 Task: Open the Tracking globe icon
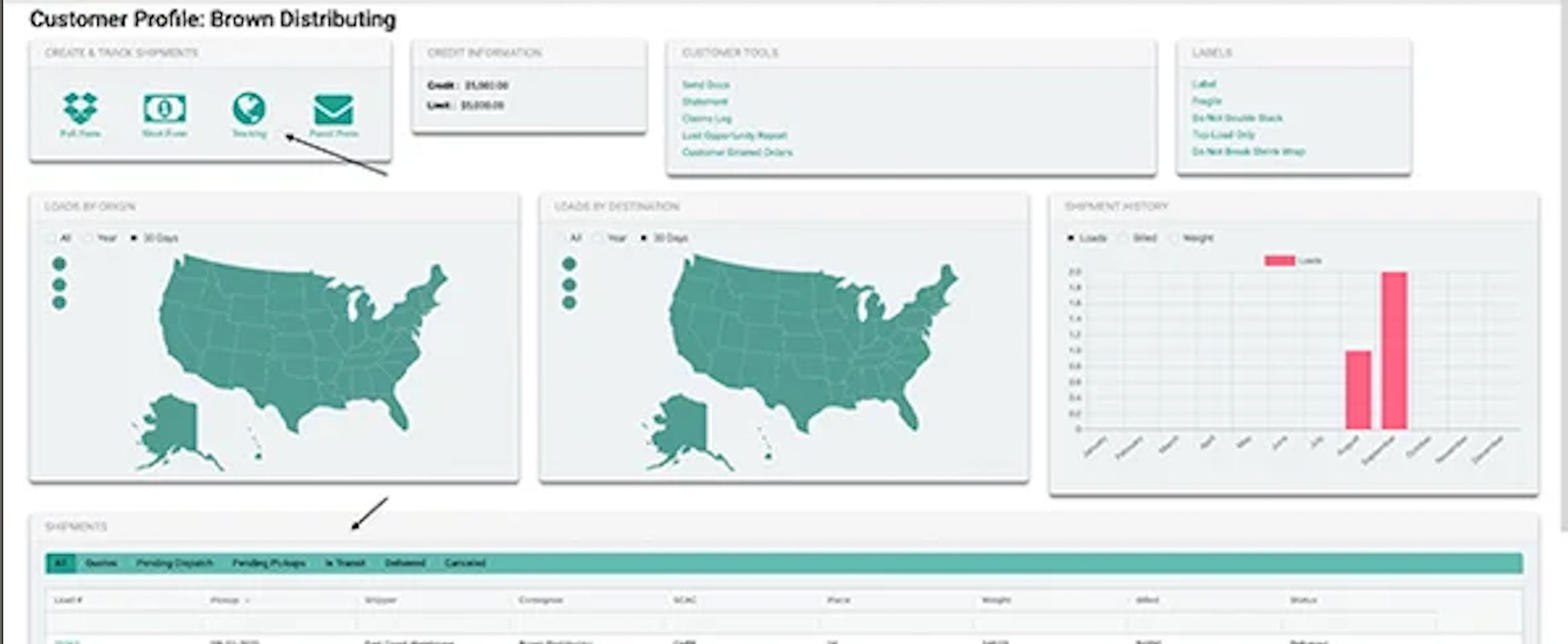pos(249,108)
